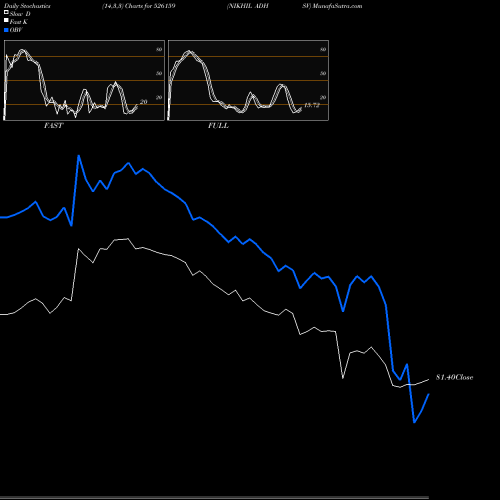Open the FULL stochastic thumbnail chart

click(248, 80)
